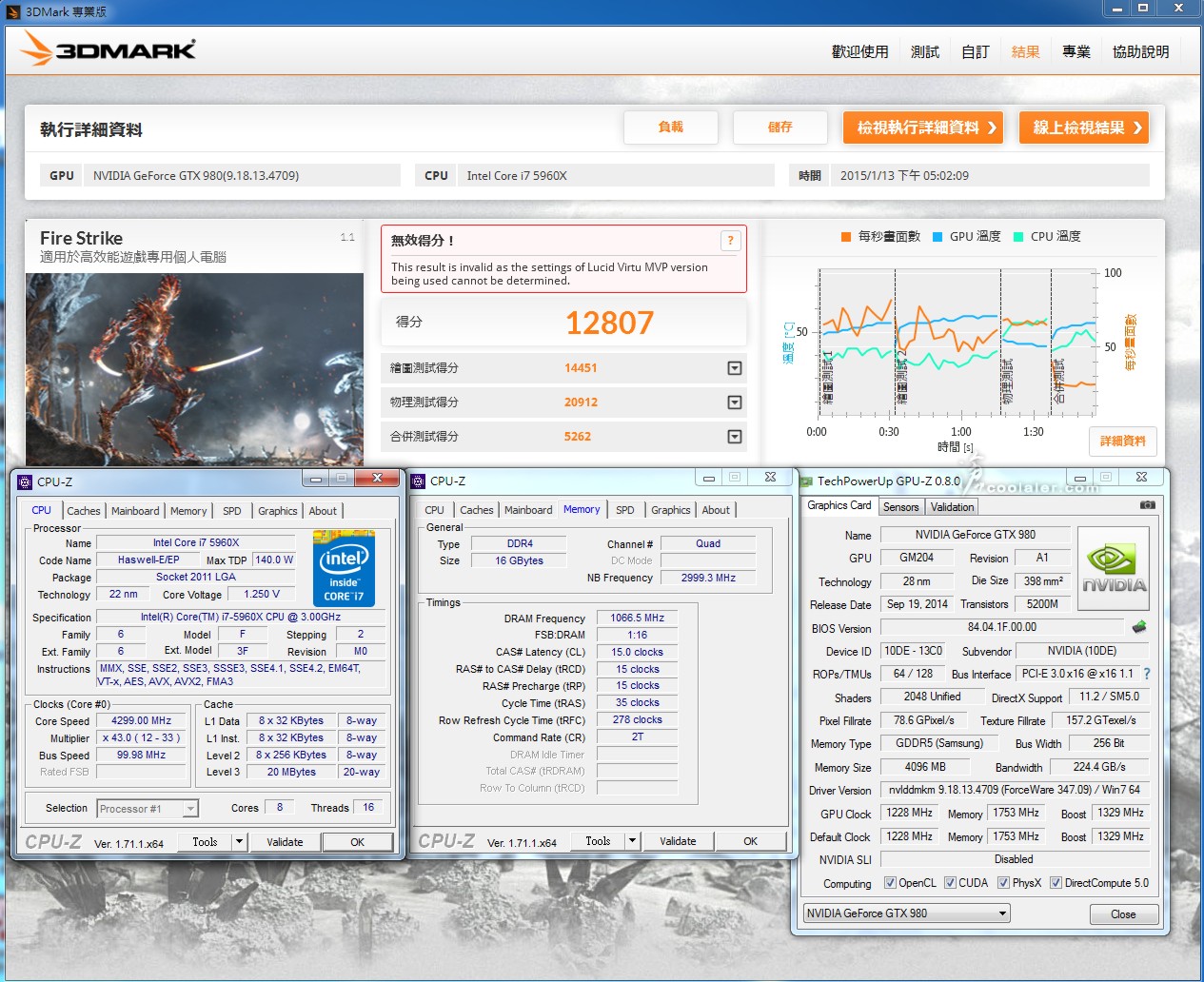
Task: Switch to the Mainboard tab in the first CPU-Z window
Action: (135, 511)
